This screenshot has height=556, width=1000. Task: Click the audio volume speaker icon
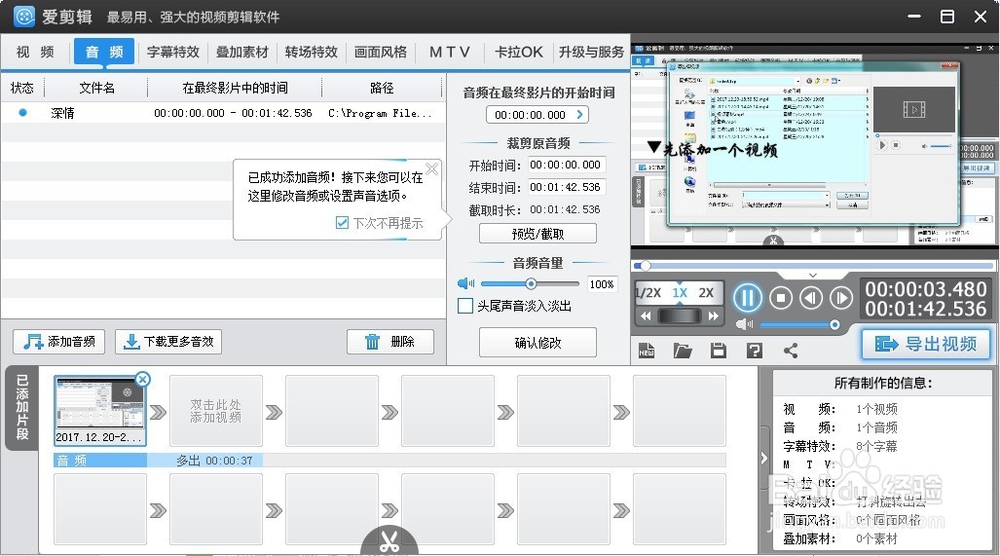(466, 284)
